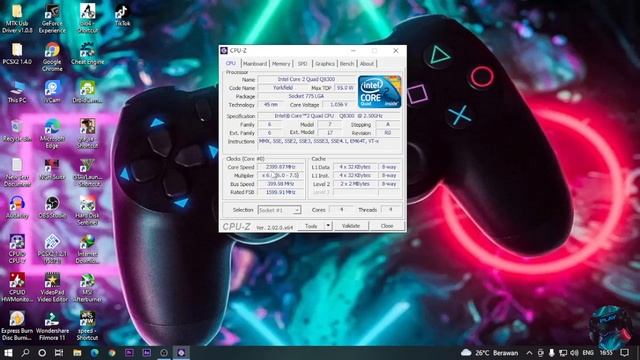Open the notification center icon
Screen dimensions: 640x360
point(624,353)
